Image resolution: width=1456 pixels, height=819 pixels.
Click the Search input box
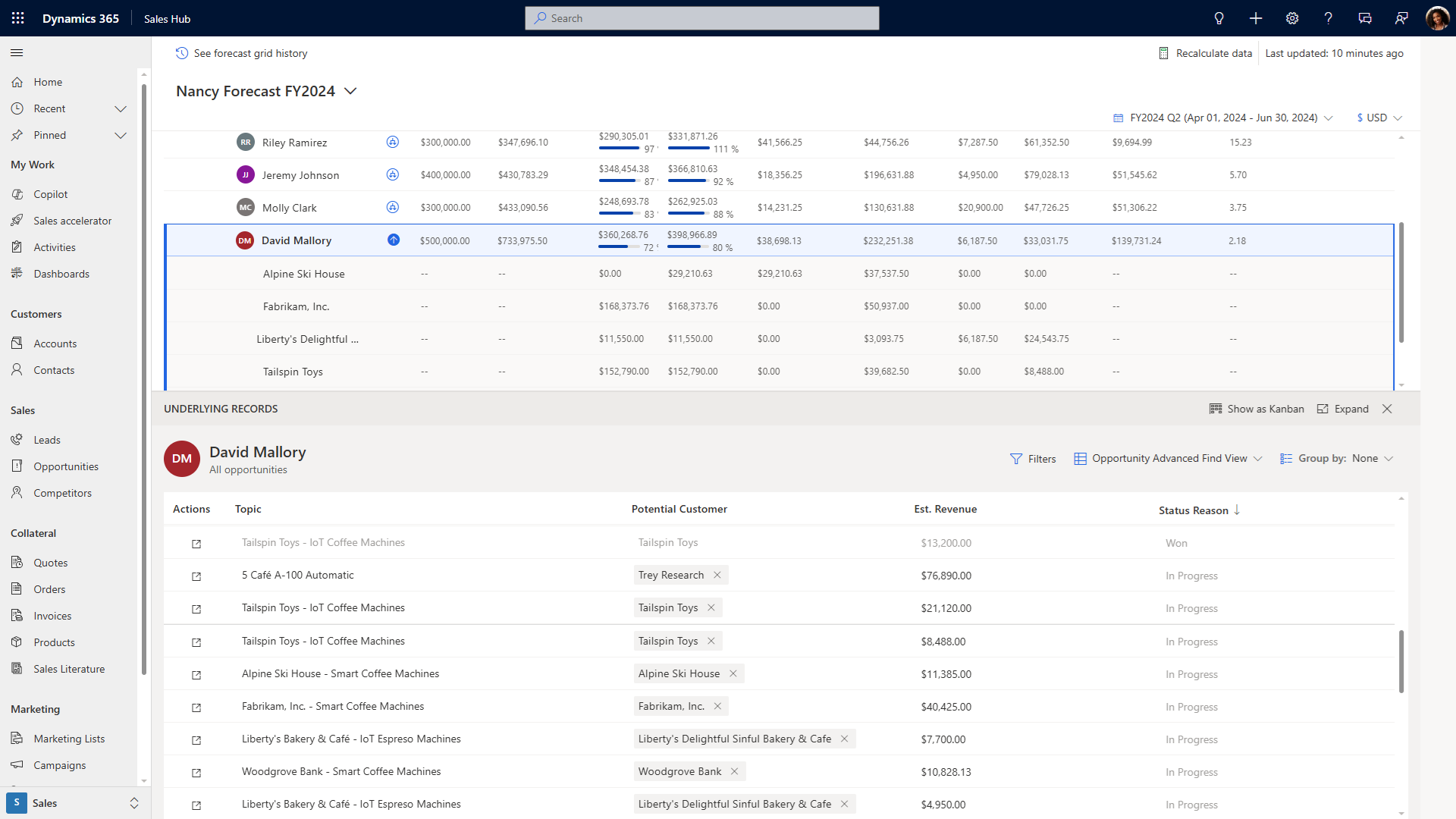point(701,18)
